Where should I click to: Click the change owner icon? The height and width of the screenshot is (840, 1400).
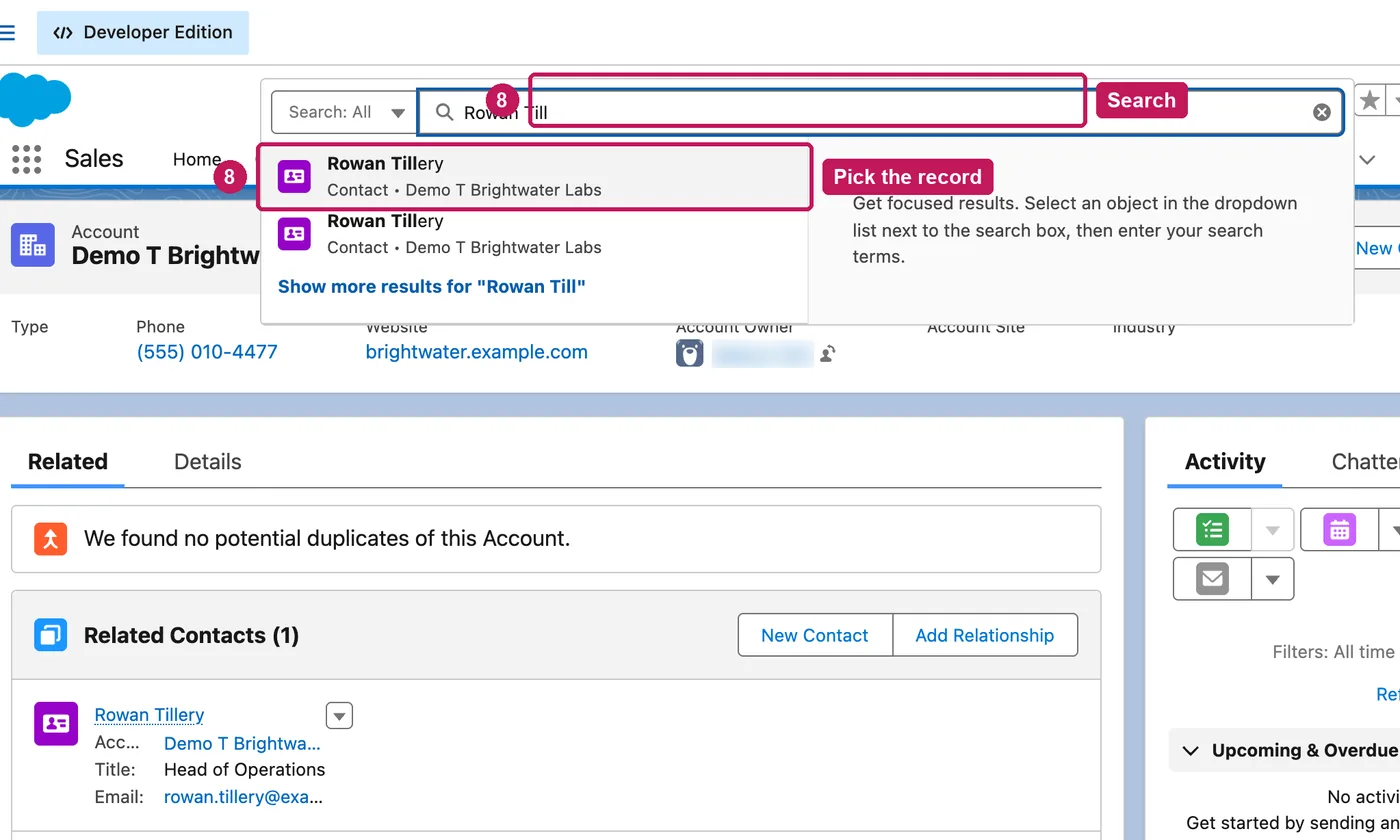pyautogui.click(x=827, y=353)
